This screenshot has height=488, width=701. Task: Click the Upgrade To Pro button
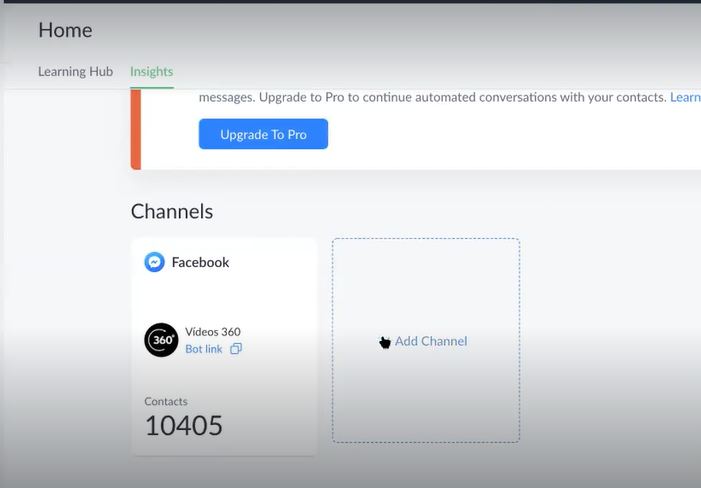pos(263,134)
